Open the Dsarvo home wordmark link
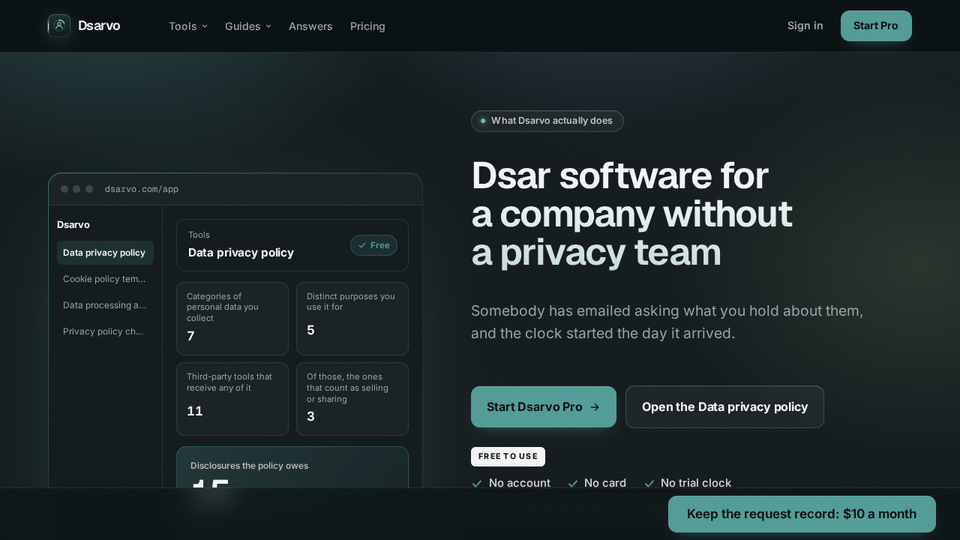Screen dimensions: 960x540 pos(99,26)
